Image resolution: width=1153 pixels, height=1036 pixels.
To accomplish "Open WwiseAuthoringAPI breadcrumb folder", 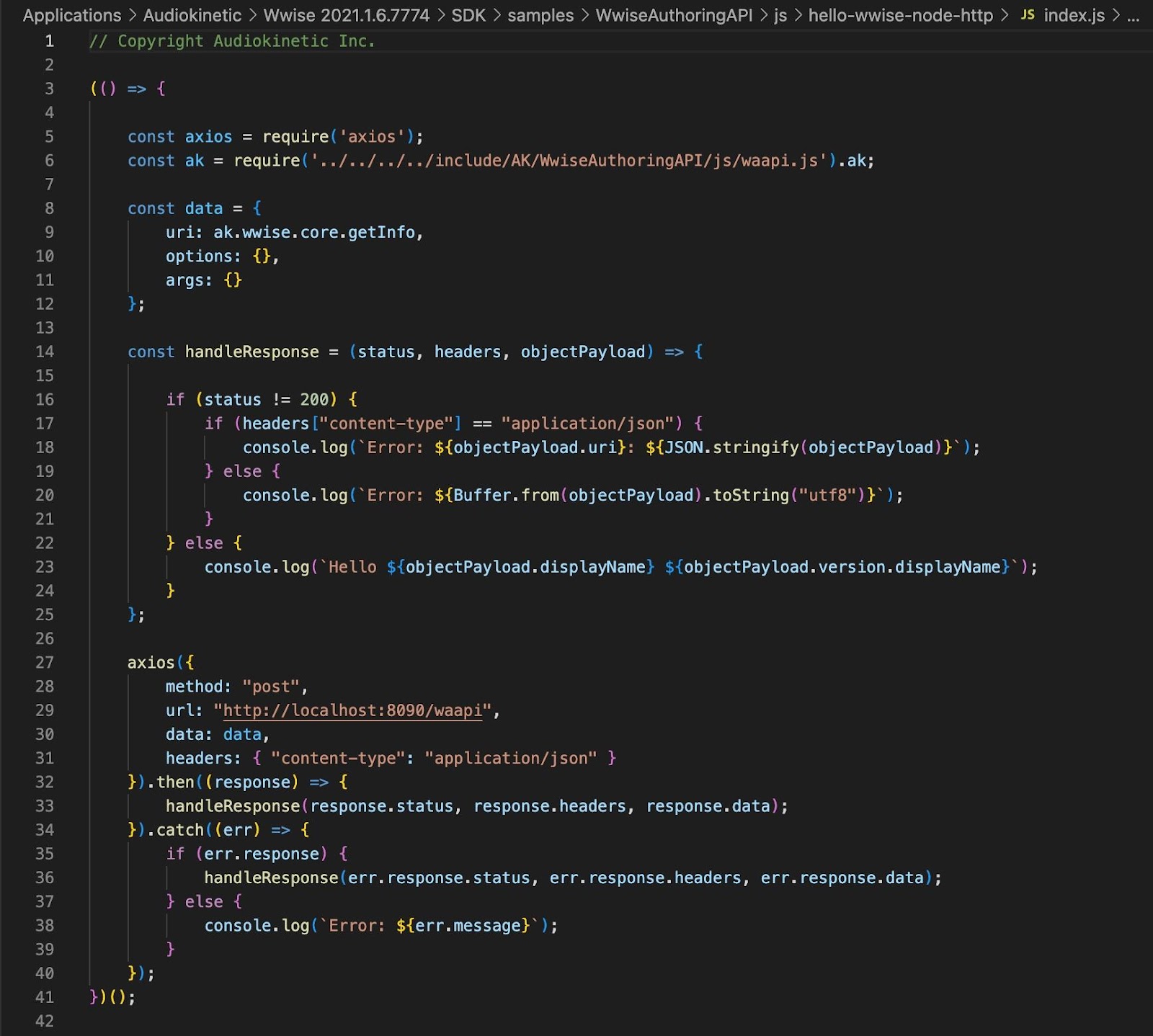I will click(x=674, y=15).
